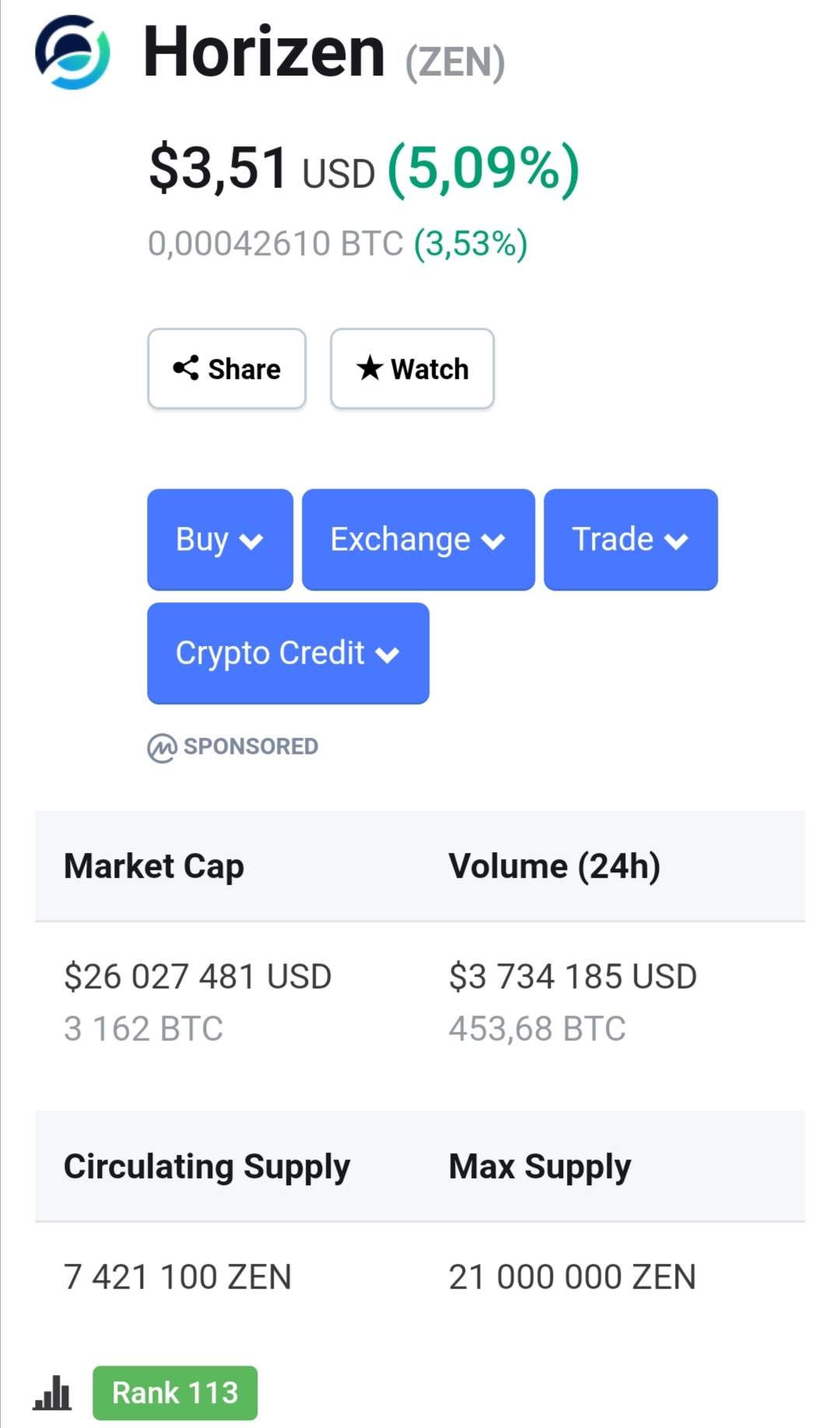Click the Horizen coin logo

pos(72,52)
